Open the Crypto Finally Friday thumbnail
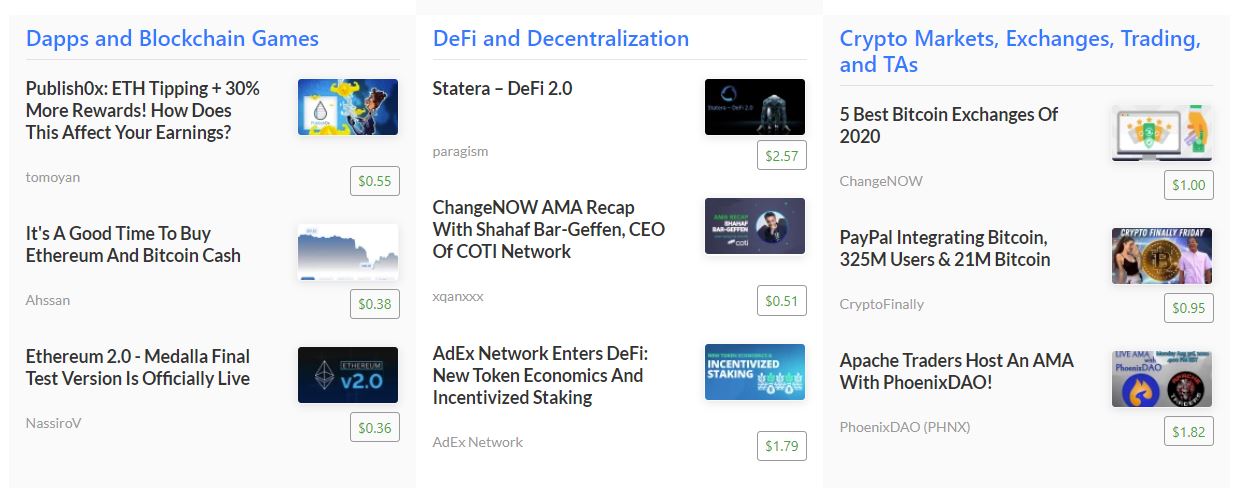Screen dimensions: 1243x497 click(1162, 256)
